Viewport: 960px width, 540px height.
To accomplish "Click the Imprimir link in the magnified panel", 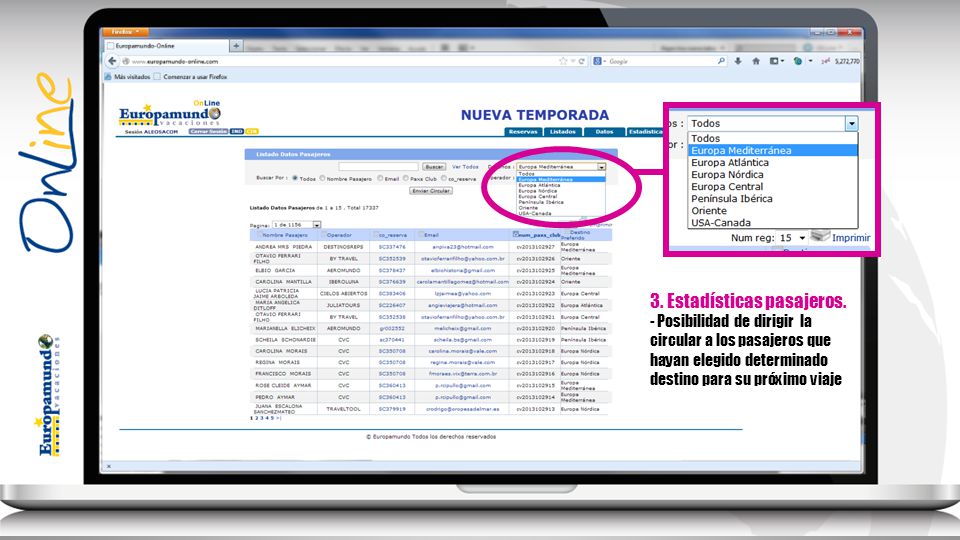I will click(851, 238).
